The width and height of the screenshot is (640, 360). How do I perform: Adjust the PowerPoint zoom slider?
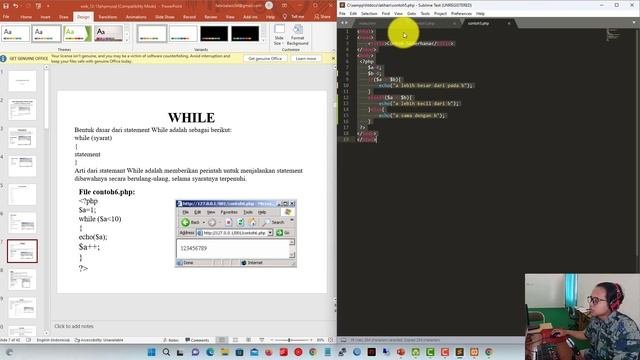coord(289,340)
